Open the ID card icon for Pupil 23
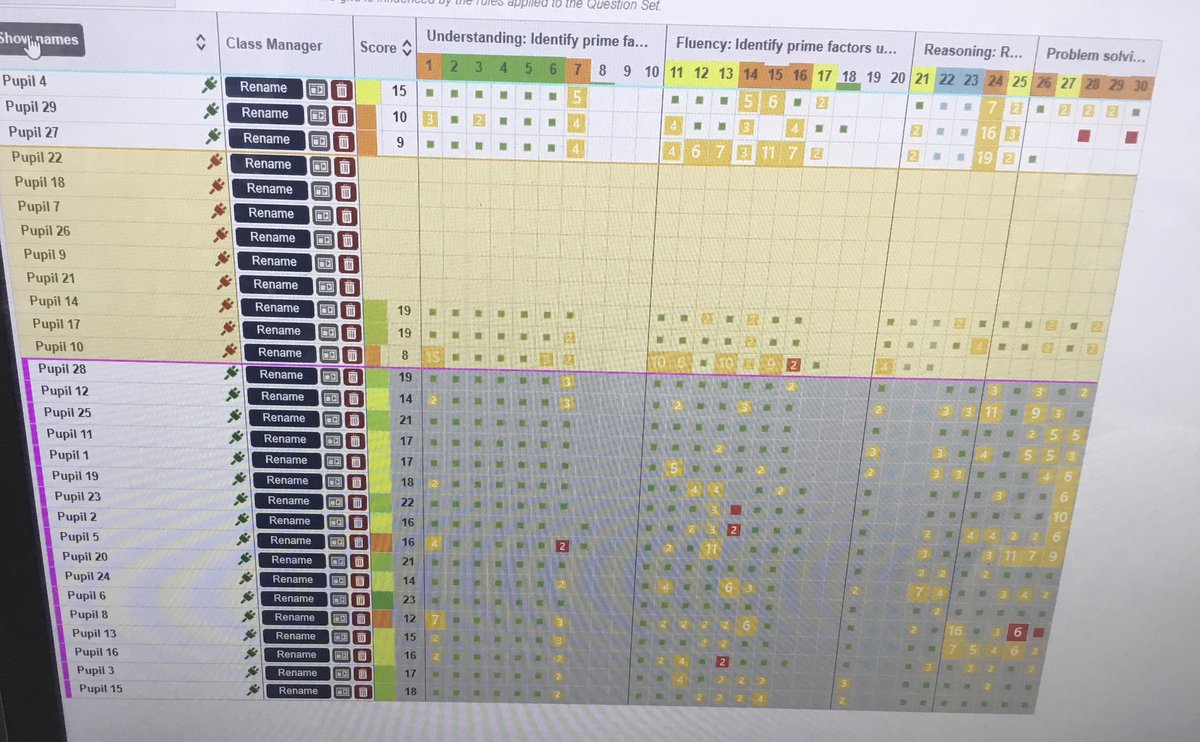 [x=335, y=501]
